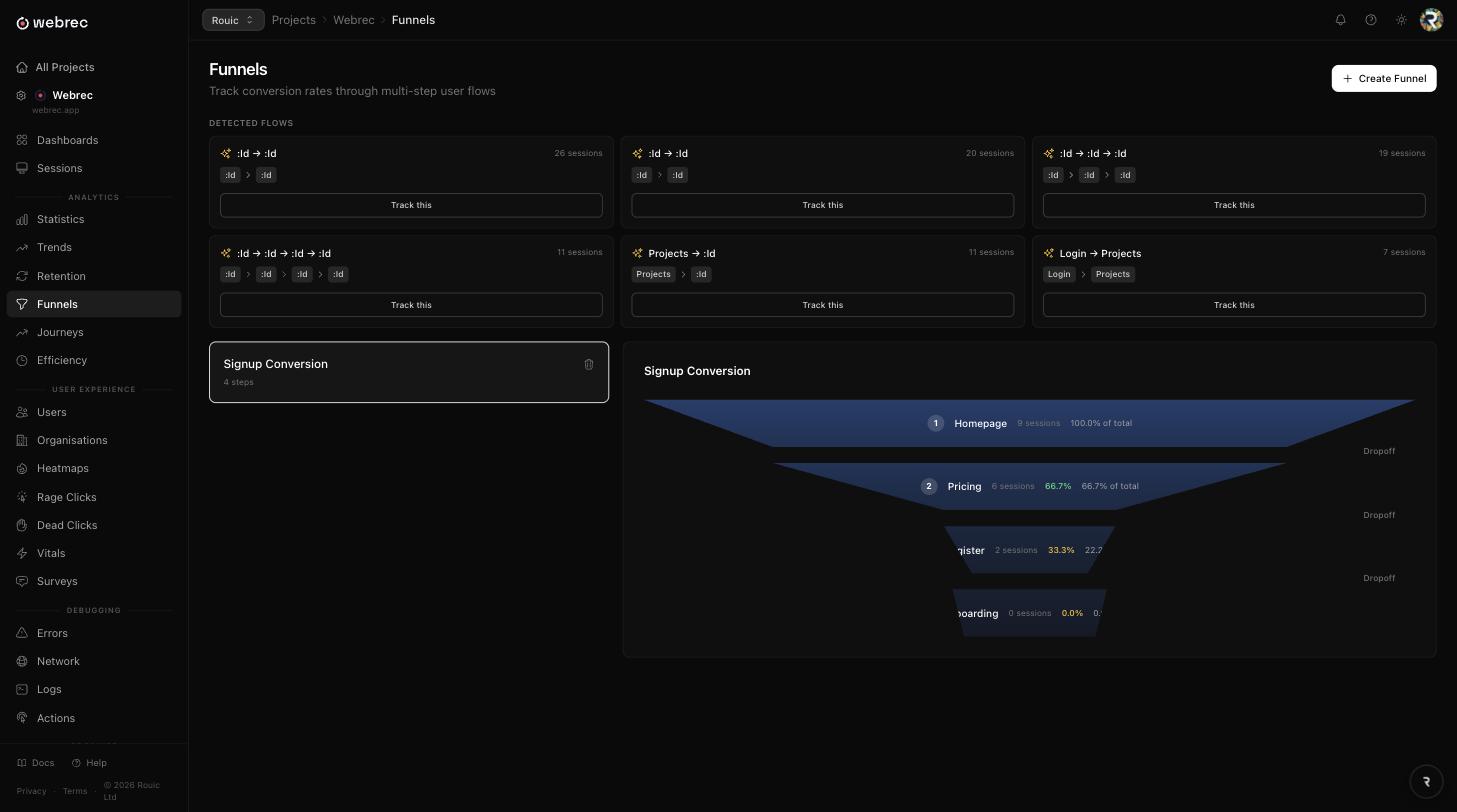The width and height of the screenshot is (1457, 812).
Task: Open the help question-mark icon in top bar
Action: pyautogui.click(x=1371, y=20)
